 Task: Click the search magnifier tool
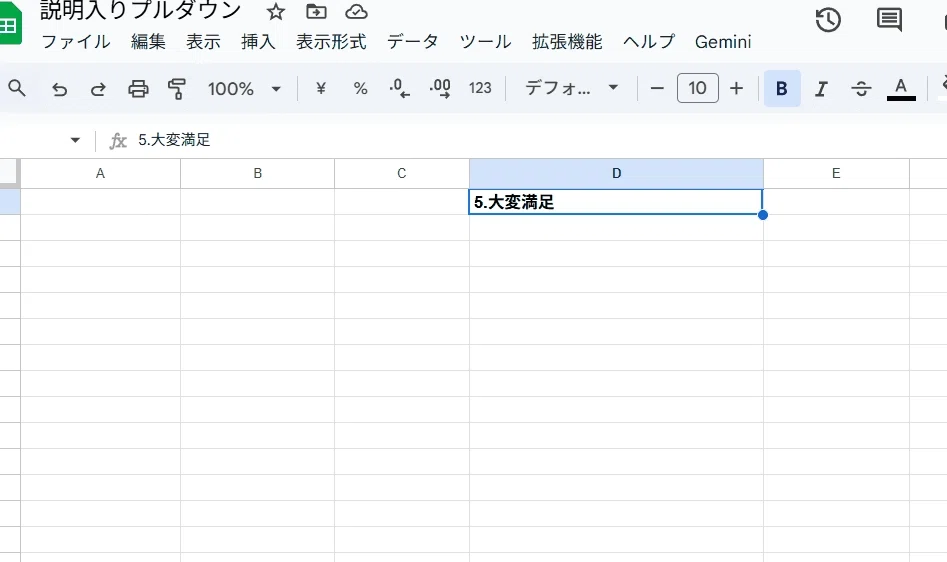coord(17,89)
